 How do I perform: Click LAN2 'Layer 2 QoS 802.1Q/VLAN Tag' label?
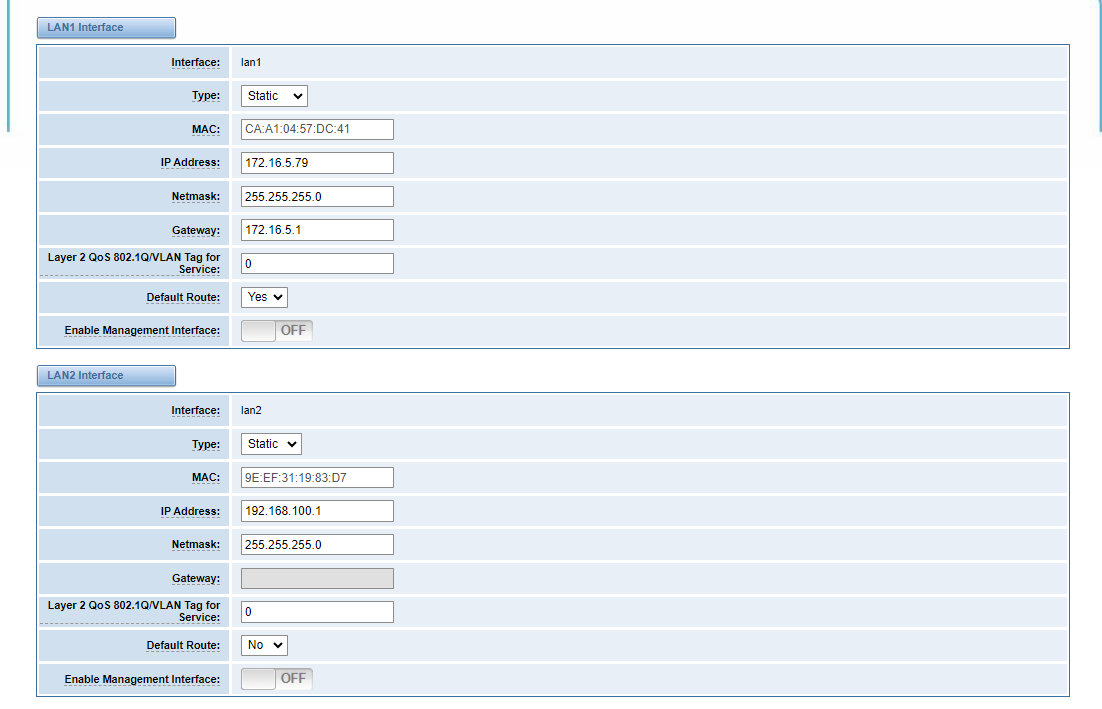134,611
